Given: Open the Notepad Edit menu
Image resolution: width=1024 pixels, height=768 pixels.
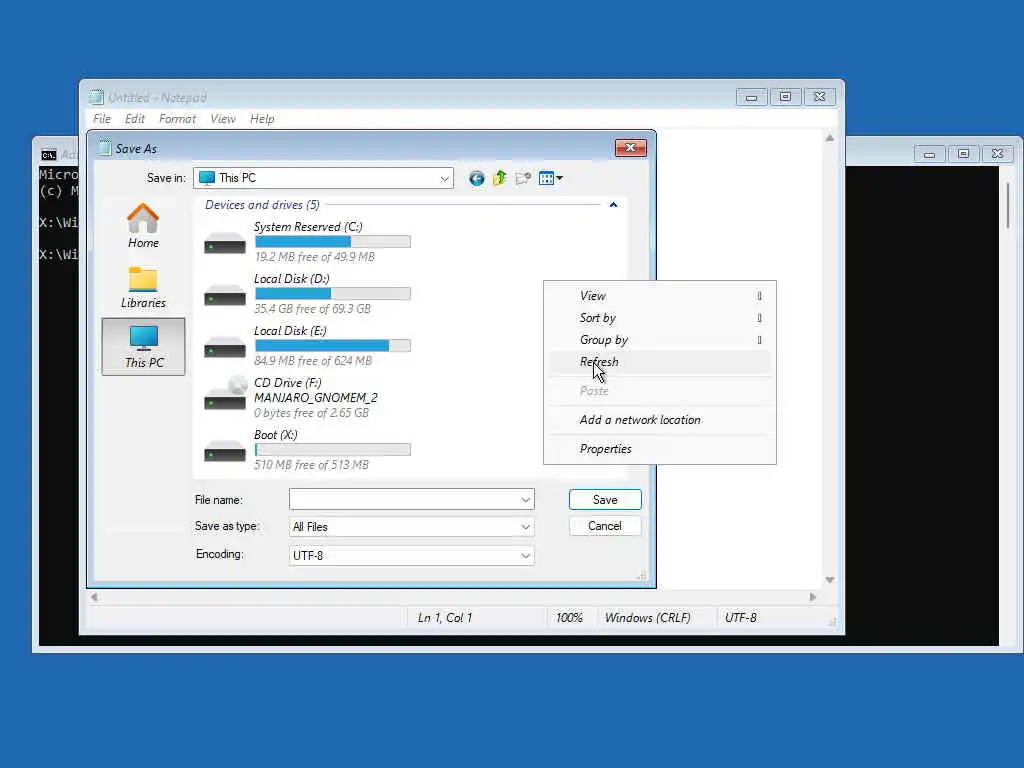Looking at the screenshot, I should [x=135, y=119].
